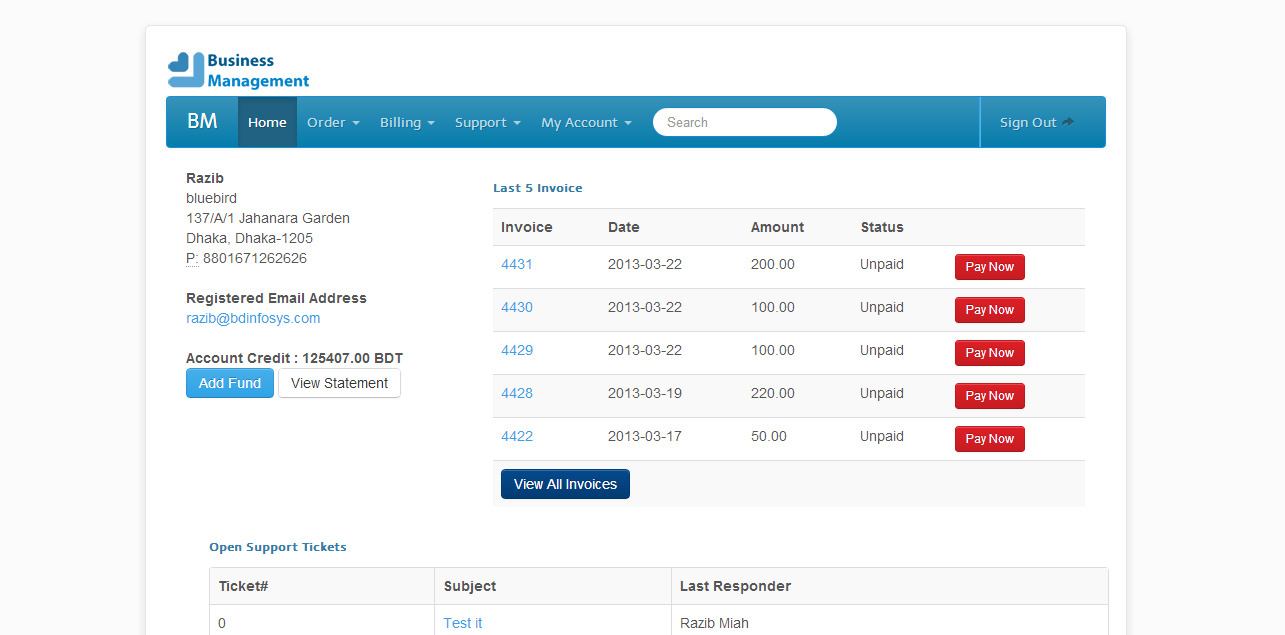Focus the Search input field
The width and height of the screenshot is (1285, 635).
click(744, 122)
